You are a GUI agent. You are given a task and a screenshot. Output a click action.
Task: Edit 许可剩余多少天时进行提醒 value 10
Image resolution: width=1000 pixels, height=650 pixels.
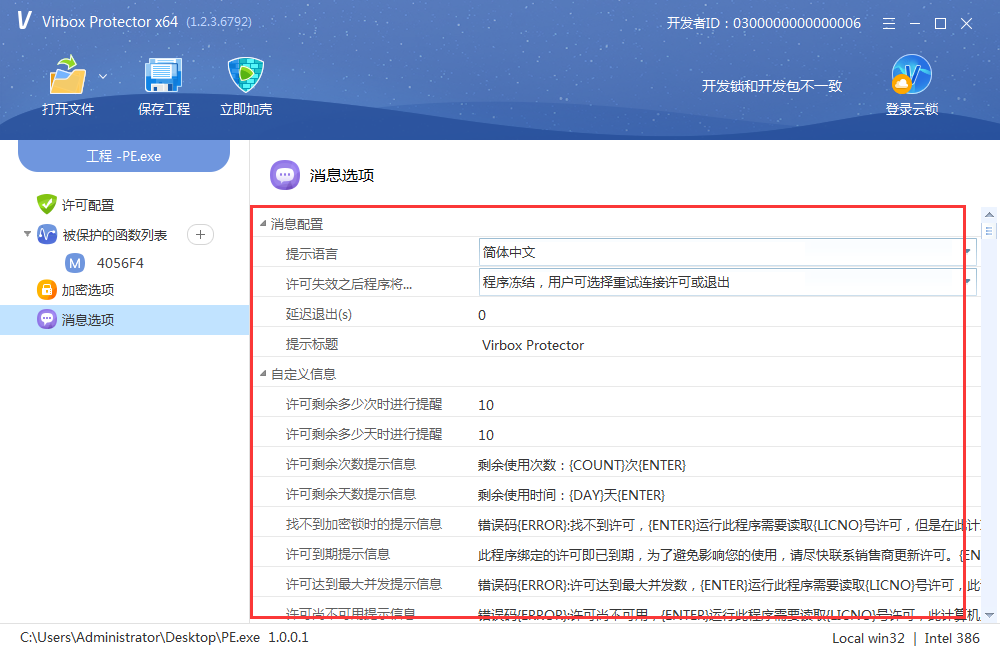coord(486,435)
